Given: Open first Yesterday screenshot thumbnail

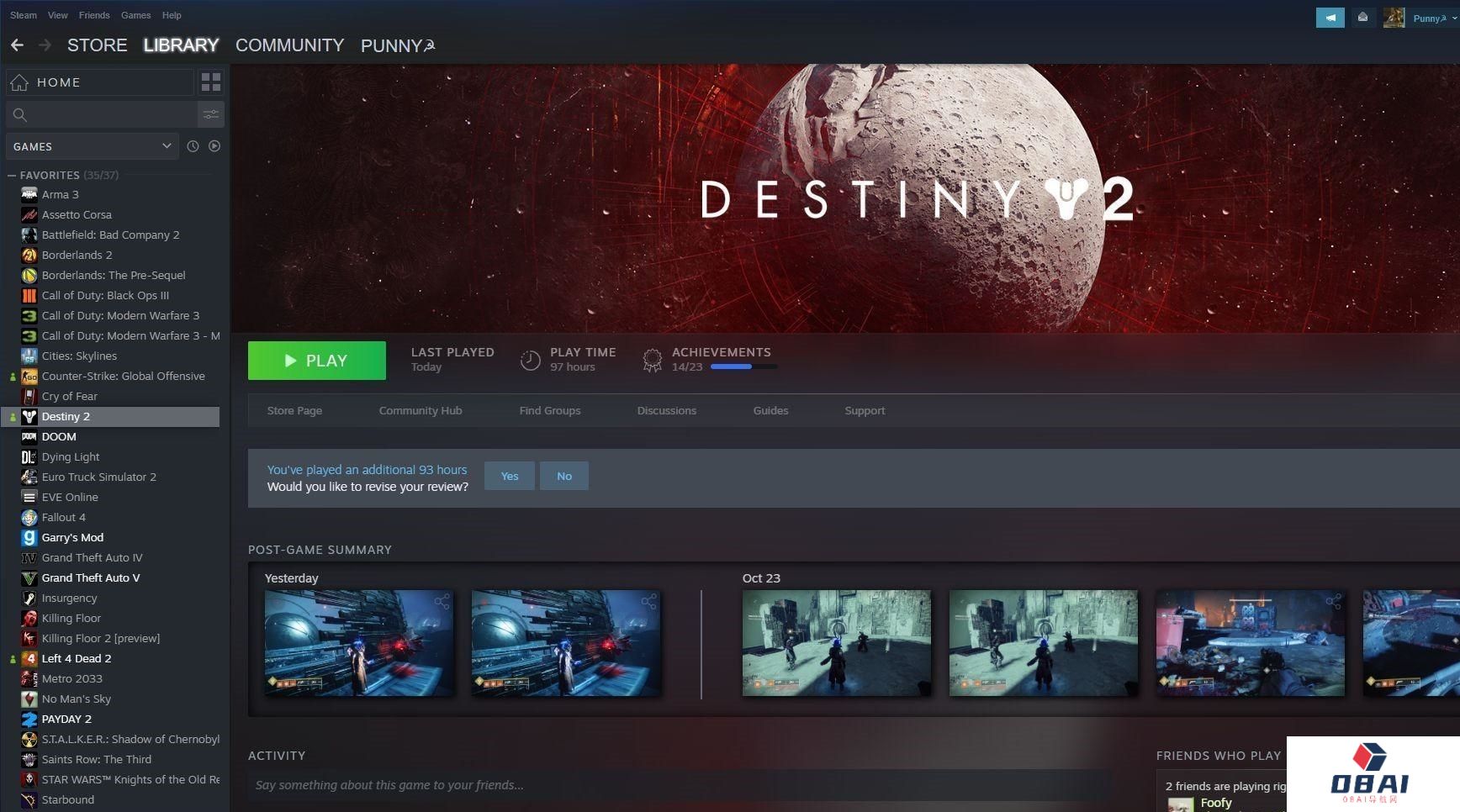Looking at the screenshot, I should 359,643.
